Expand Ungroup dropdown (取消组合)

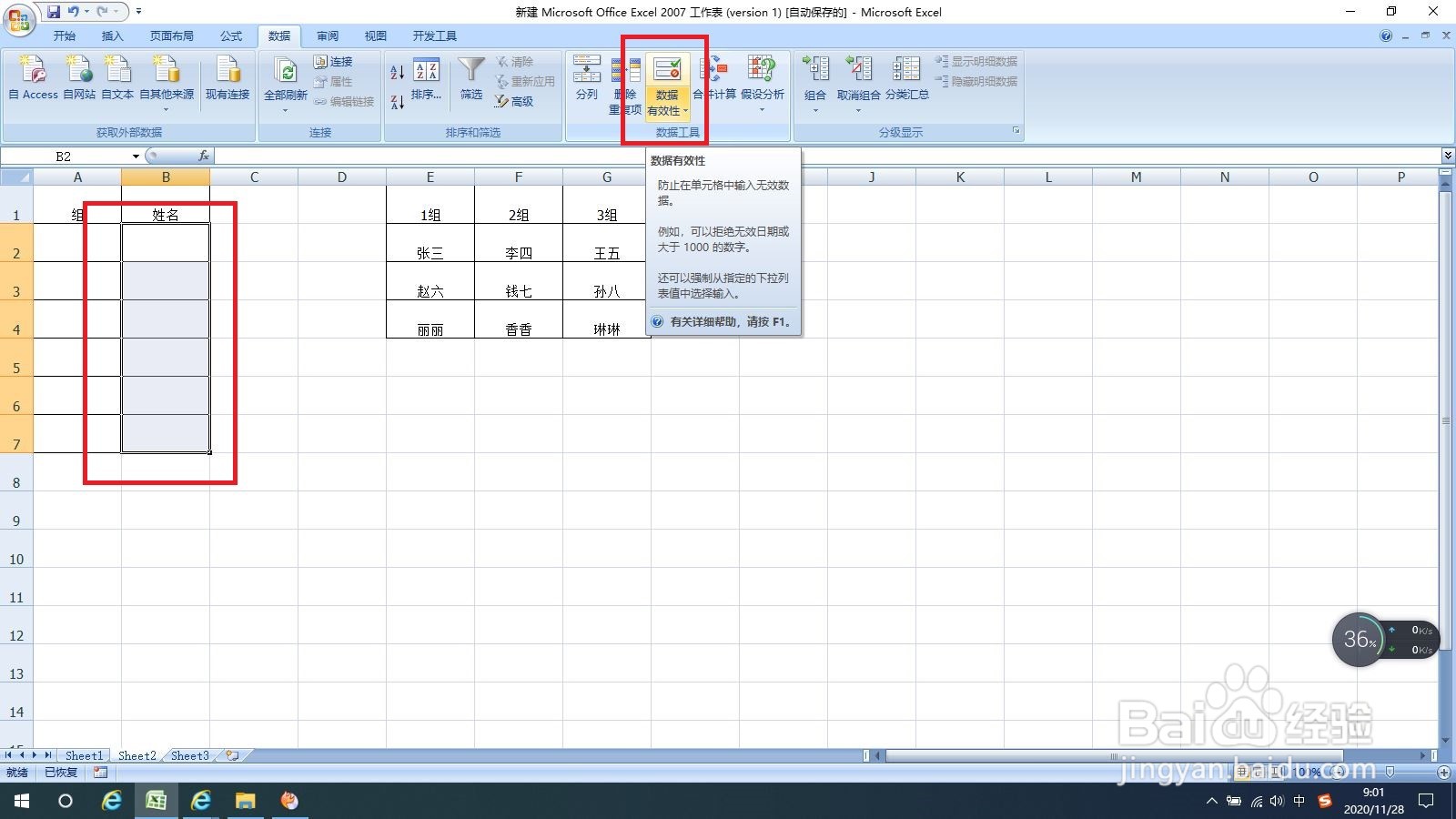click(x=858, y=110)
